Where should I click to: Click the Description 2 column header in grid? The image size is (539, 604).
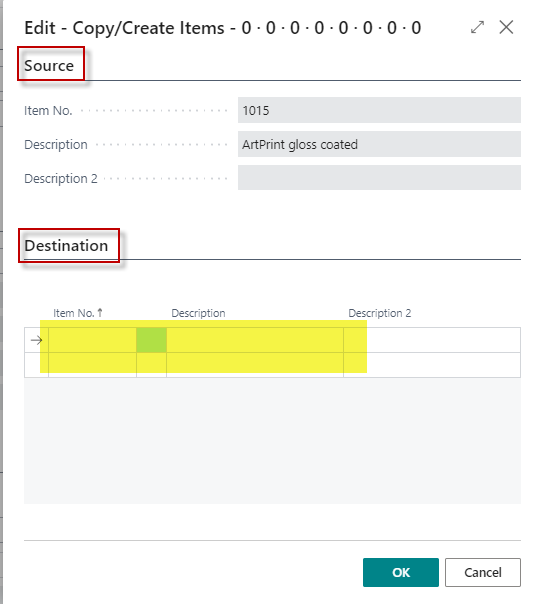(x=379, y=313)
